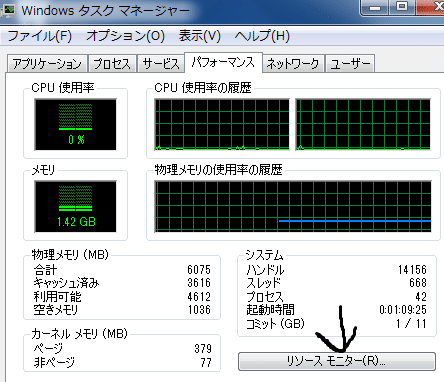The width and height of the screenshot is (444, 382).
Task: Click the コミット (GB) value 1 / 11
Action: (x=412, y=323)
